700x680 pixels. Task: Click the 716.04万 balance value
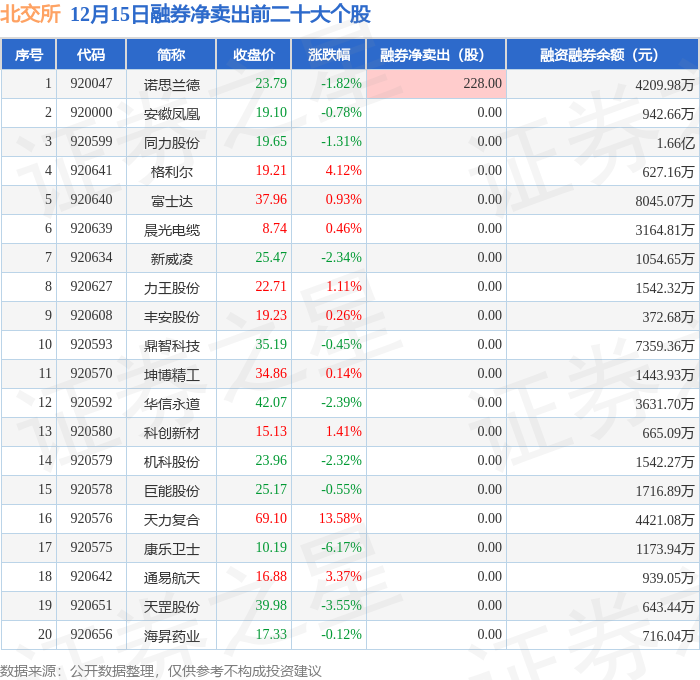pos(668,636)
